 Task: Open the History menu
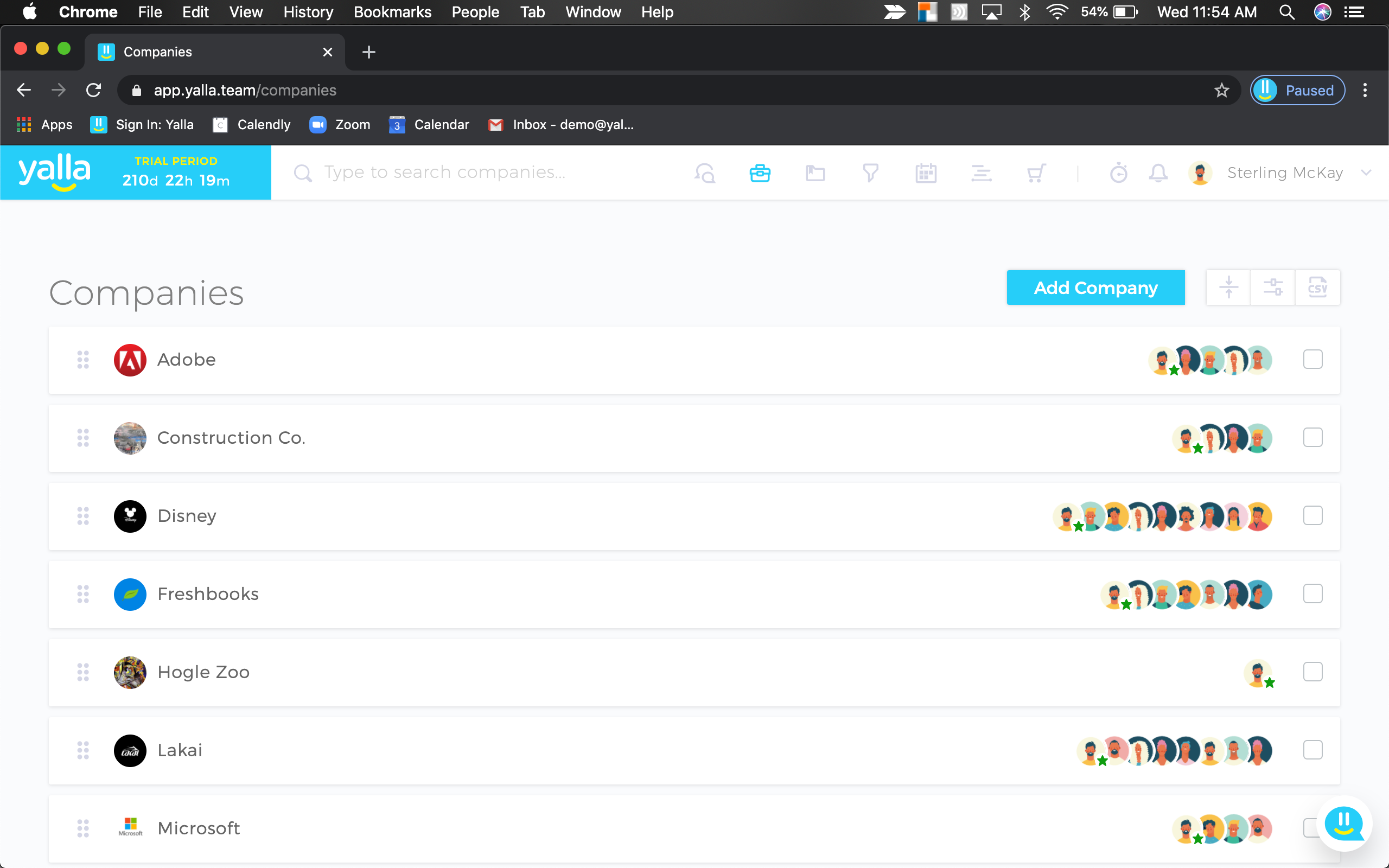point(308,12)
